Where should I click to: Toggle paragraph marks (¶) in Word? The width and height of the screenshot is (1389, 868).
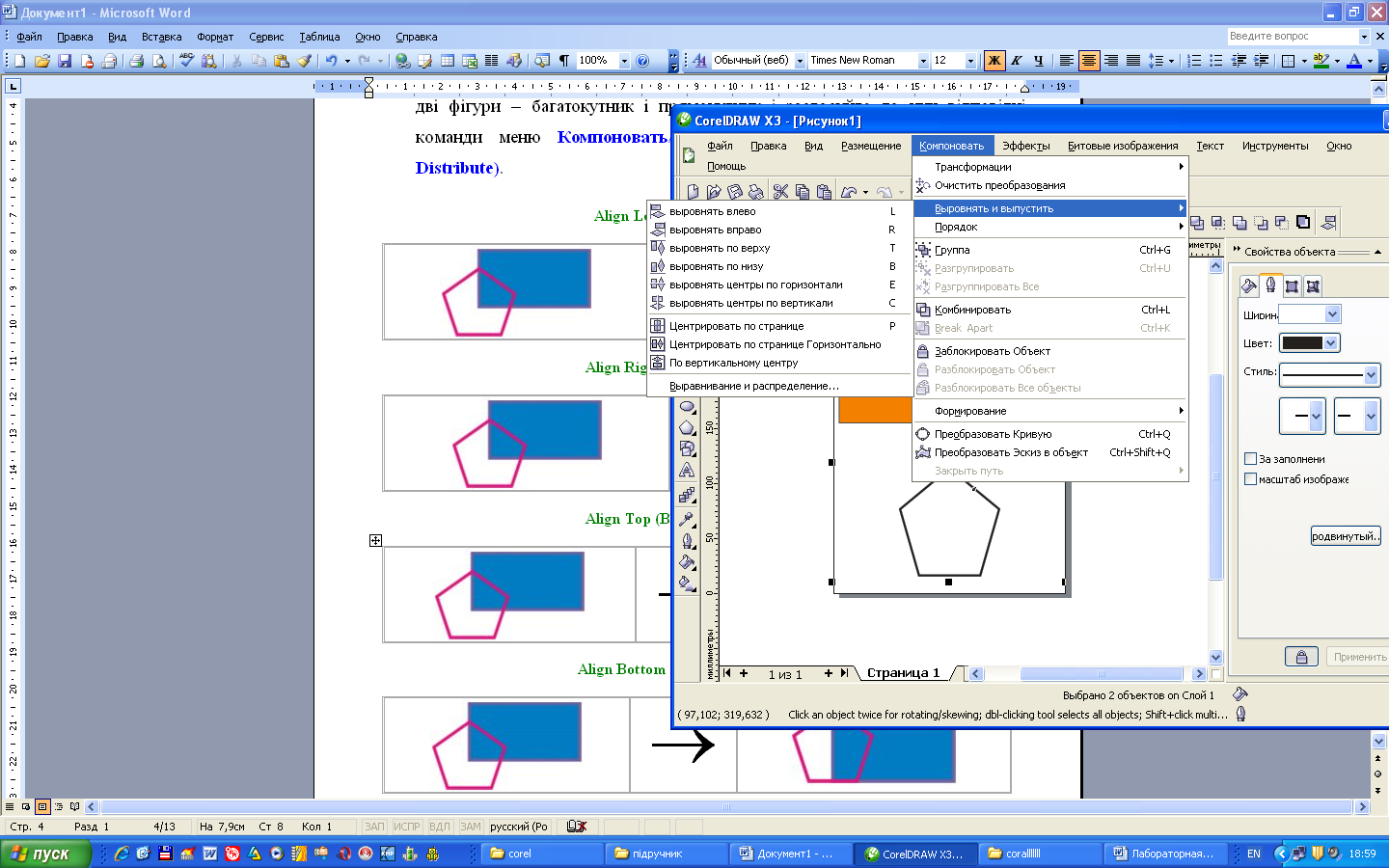[x=564, y=61]
